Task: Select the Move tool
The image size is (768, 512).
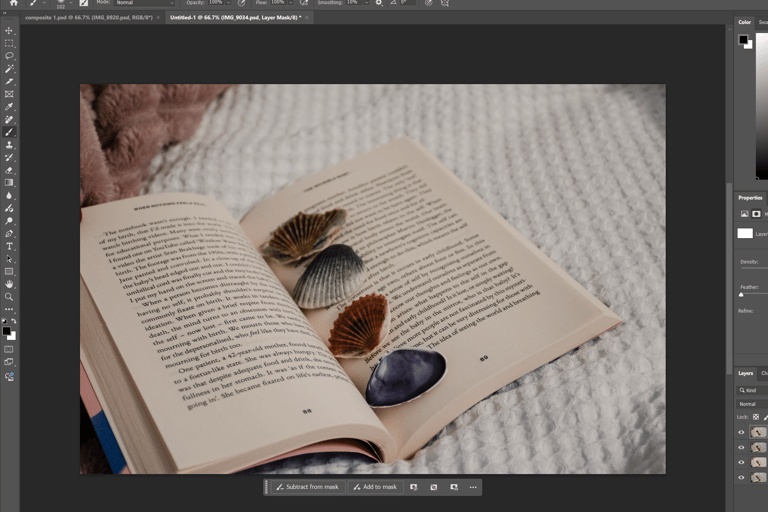Action: [x=9, y=30]
